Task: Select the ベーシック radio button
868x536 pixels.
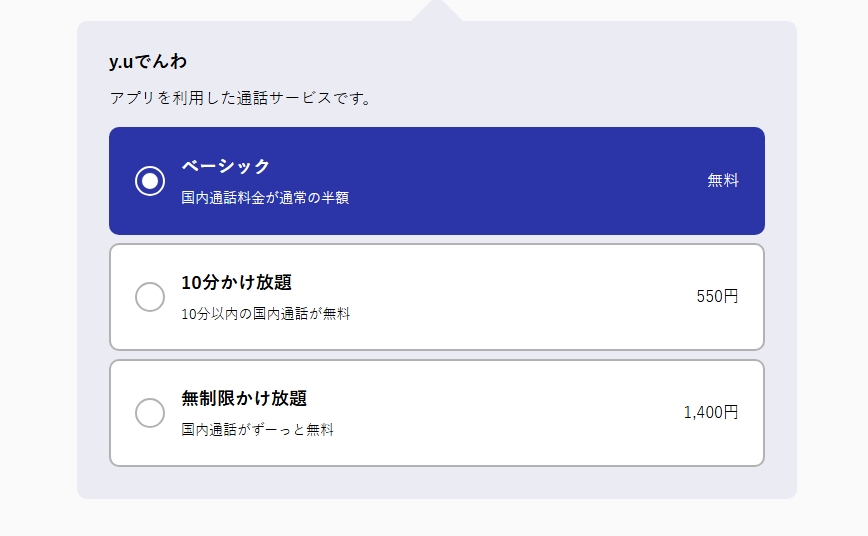Action: [x=150, y=181]
